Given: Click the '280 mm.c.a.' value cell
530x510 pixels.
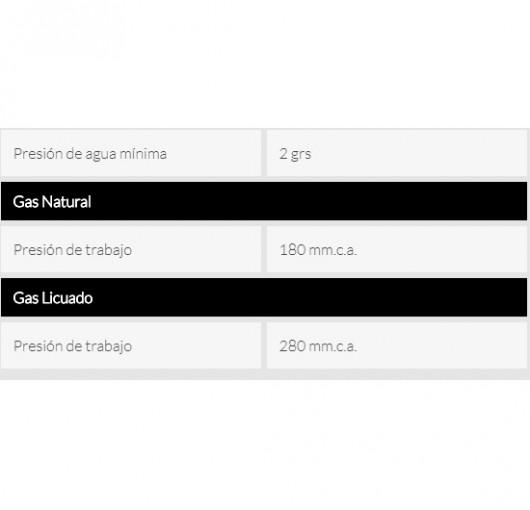Looking at the screenshot, I should point(396,346).
